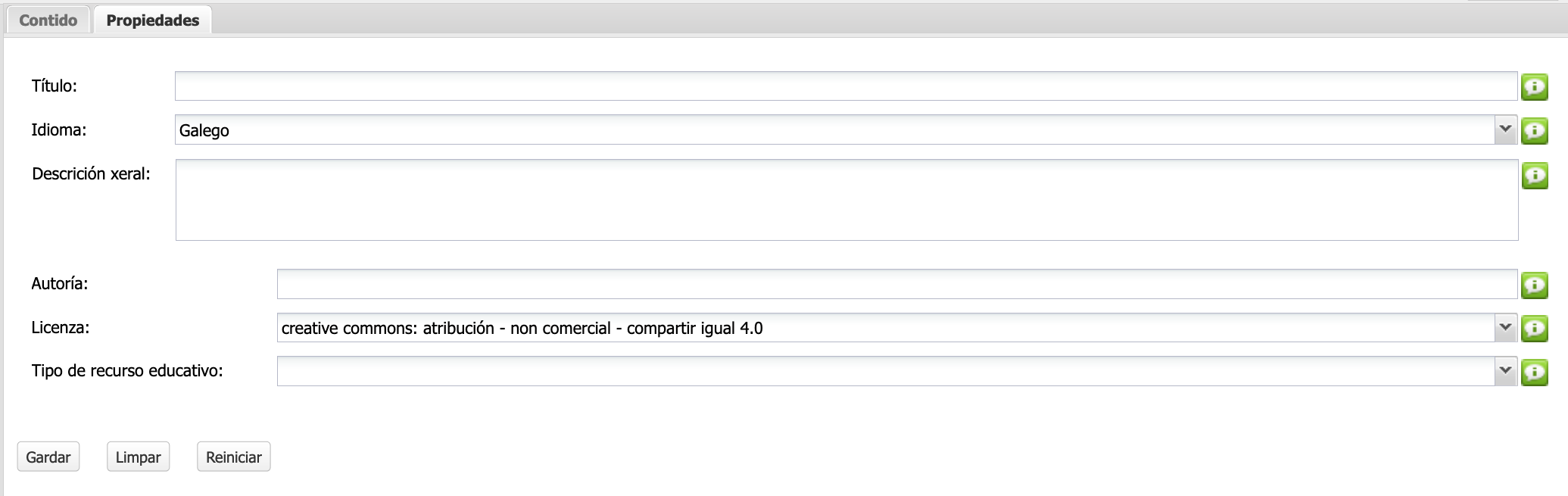The width and height of the screenshot is (1568, 496).
Task: Open the Licenza creative commons dropdown
Action: tap(884, 328)
